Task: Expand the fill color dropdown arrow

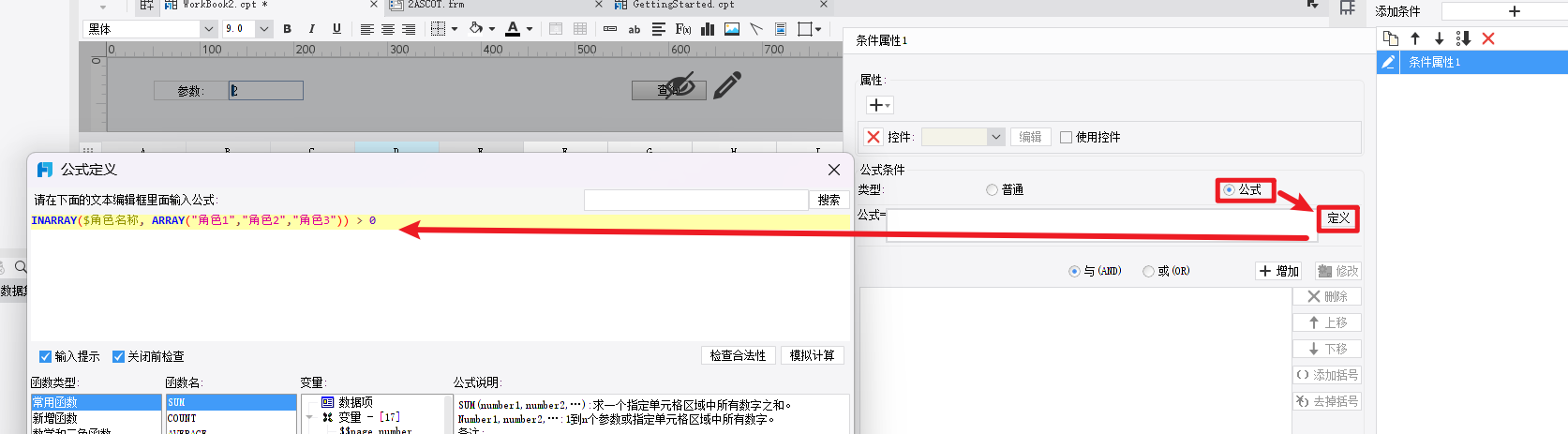Action: point(492,29)
